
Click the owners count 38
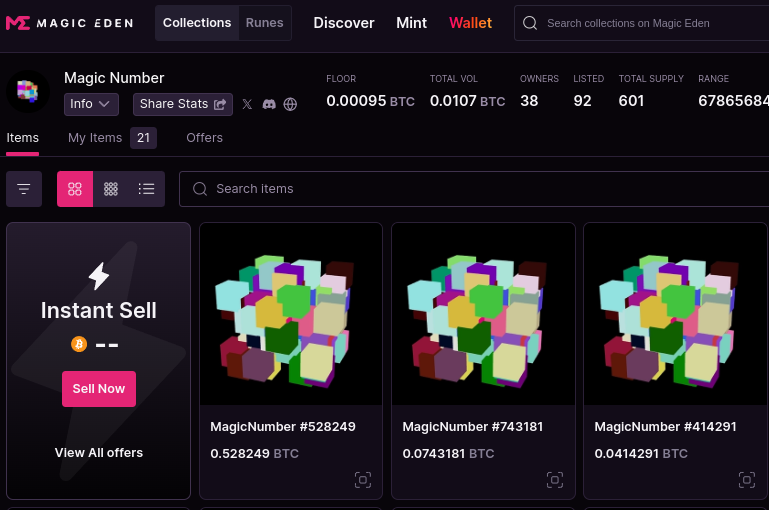click(529, 101)
